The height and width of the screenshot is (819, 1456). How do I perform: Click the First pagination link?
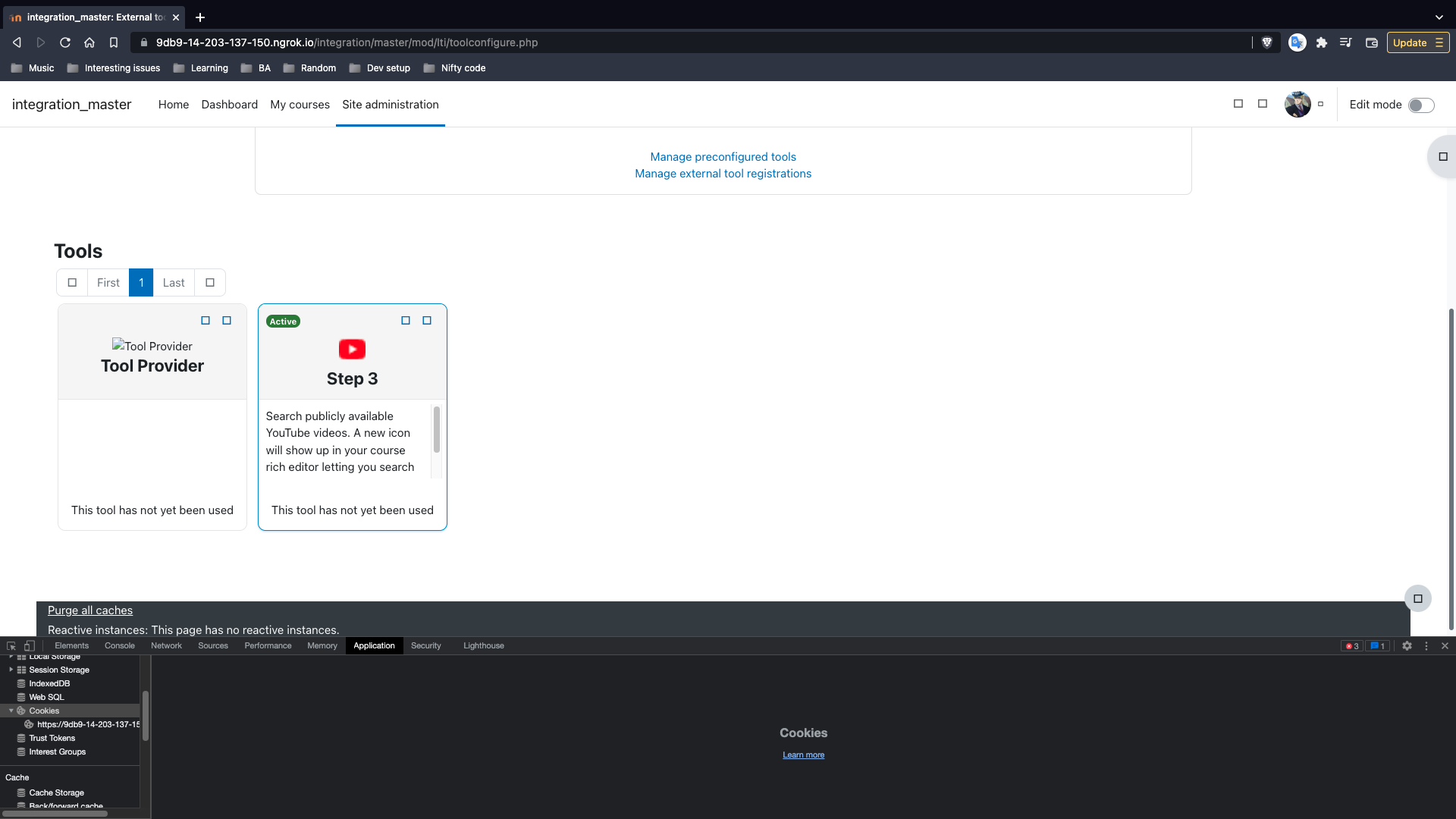click(x=108, y=283)
